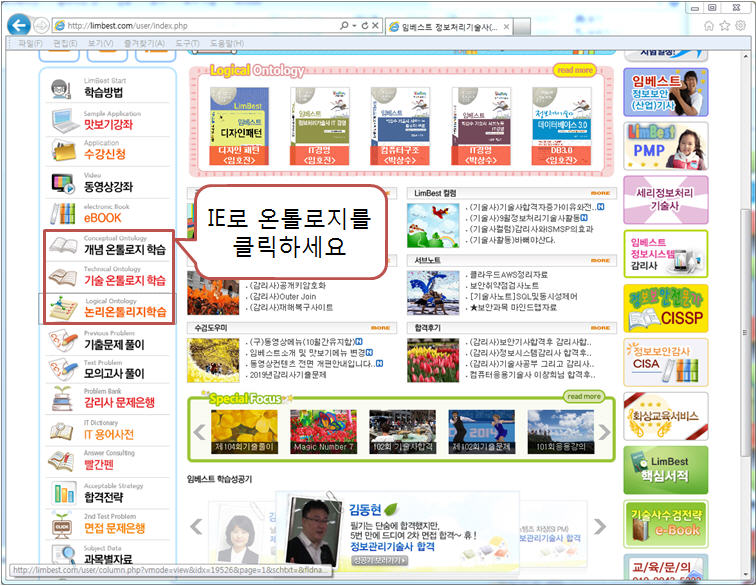The image size is (756, 586).
Task: Open the 디자인 패턴 book thumbnail
Action: (239, 126)
